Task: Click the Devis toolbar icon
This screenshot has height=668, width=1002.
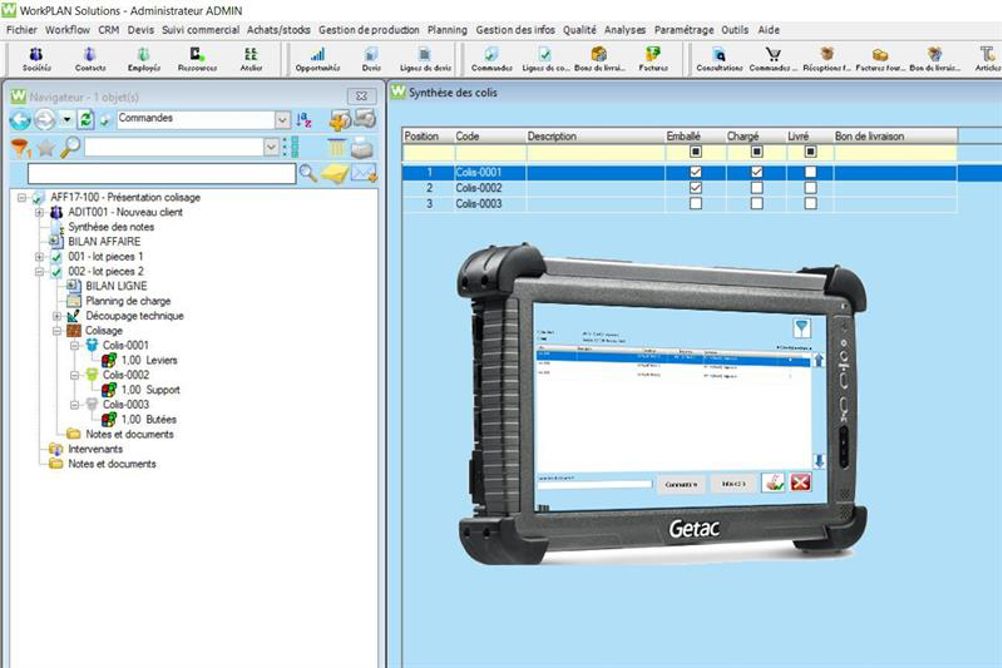Action: (371, 59)
